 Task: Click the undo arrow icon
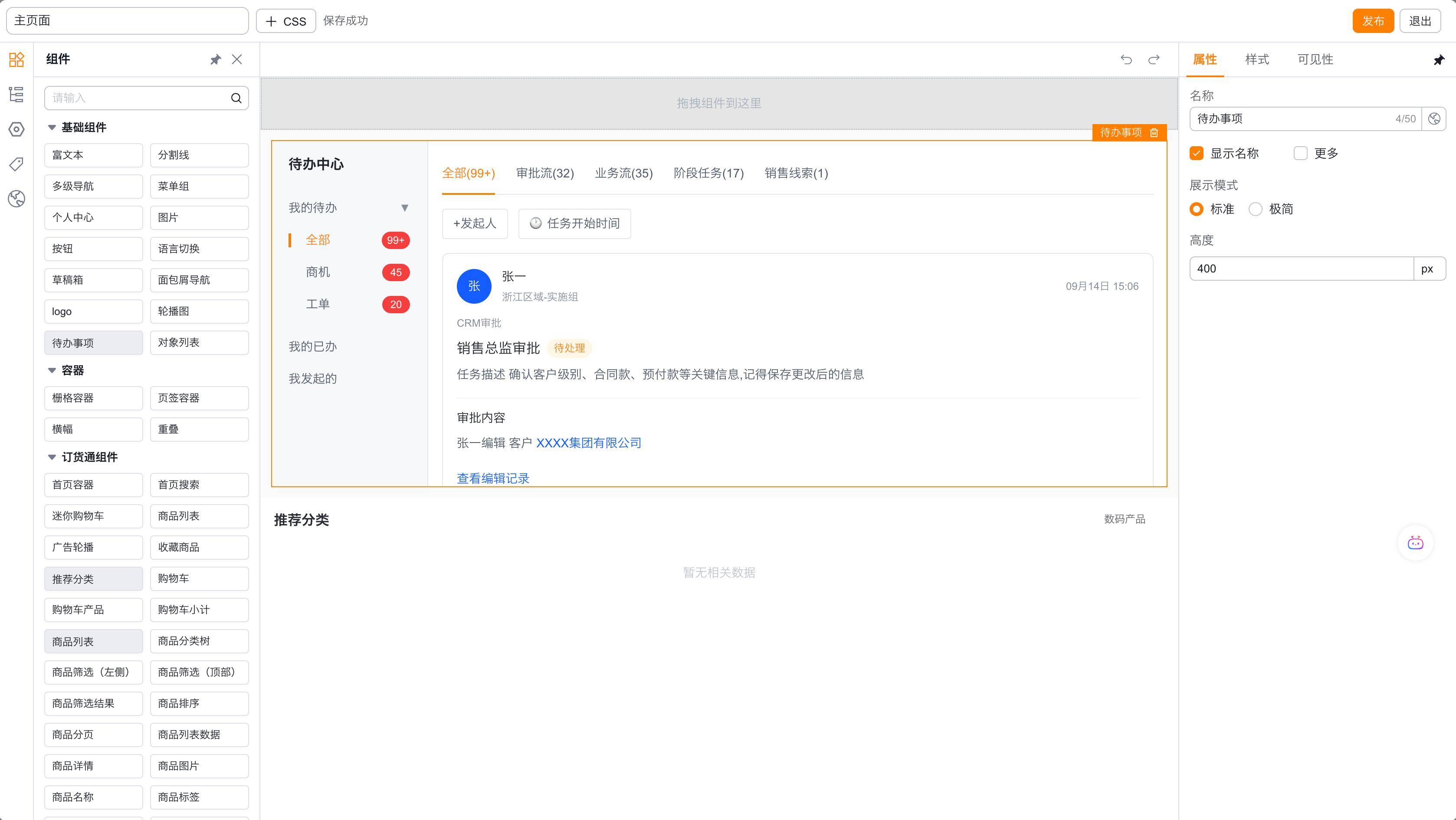1126,59
